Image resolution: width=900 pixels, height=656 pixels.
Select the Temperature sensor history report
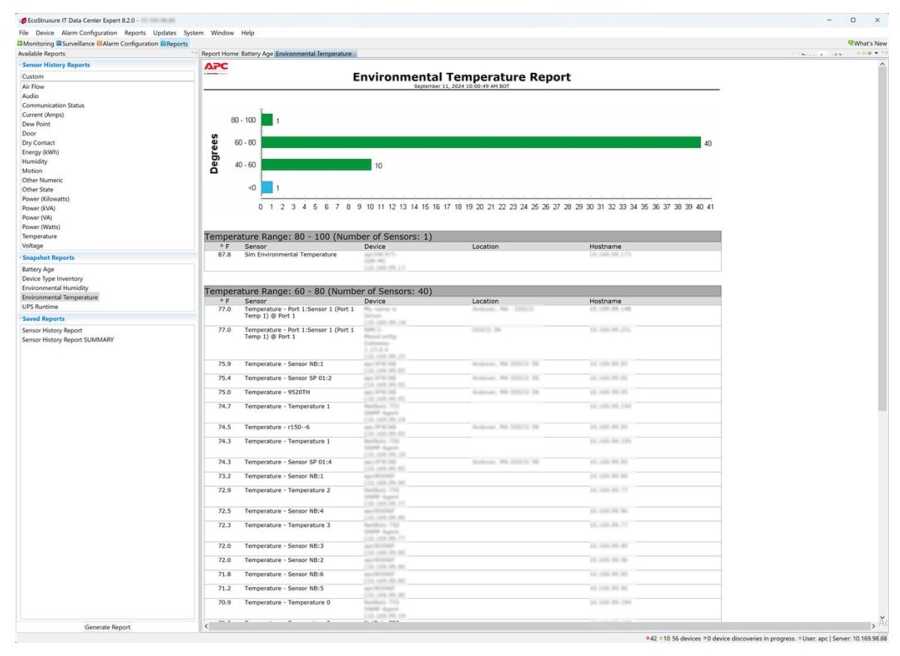(40, 236)
